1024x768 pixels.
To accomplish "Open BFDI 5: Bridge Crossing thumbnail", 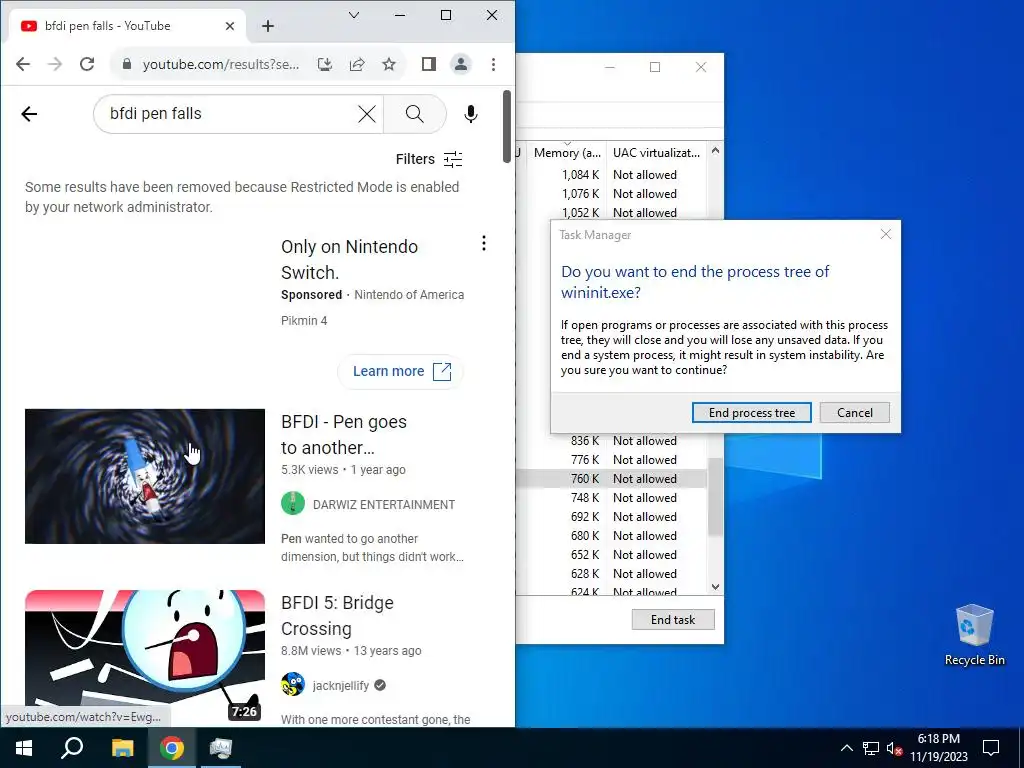I will [x=145, y=657].
